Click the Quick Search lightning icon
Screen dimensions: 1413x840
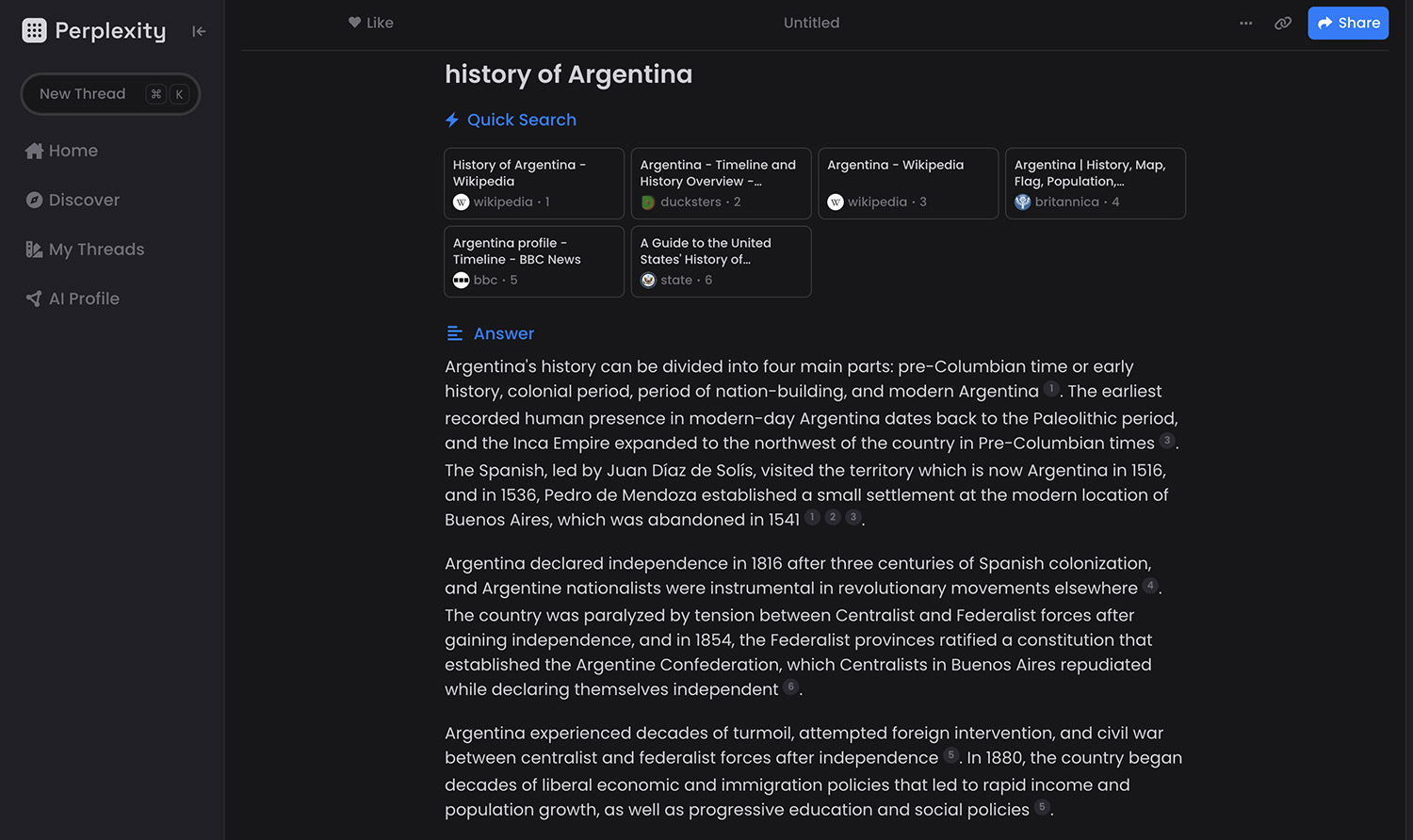[x=452, y=120]
